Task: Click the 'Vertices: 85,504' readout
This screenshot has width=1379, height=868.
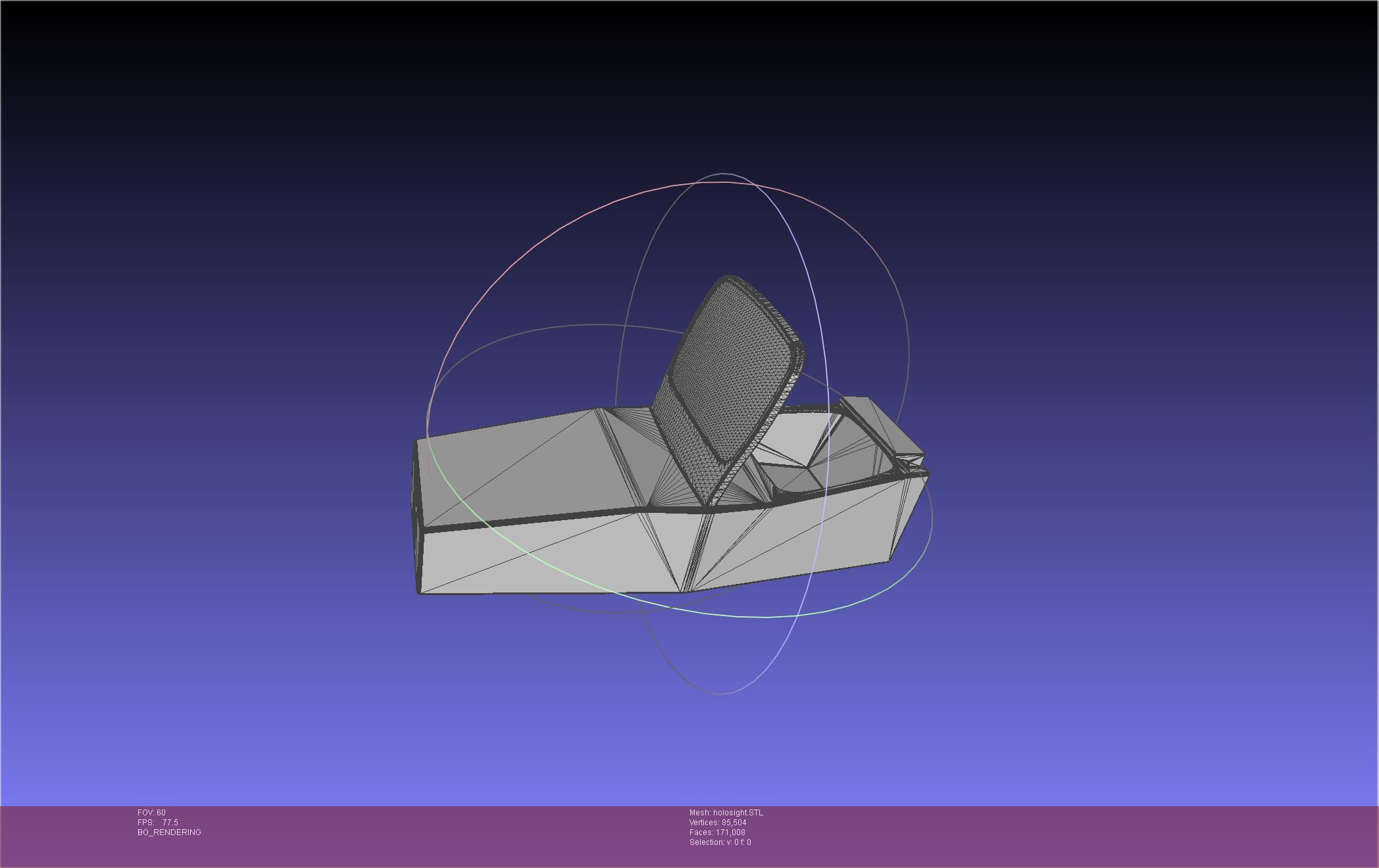Action: pyautogui.click(x=717, y=823)
